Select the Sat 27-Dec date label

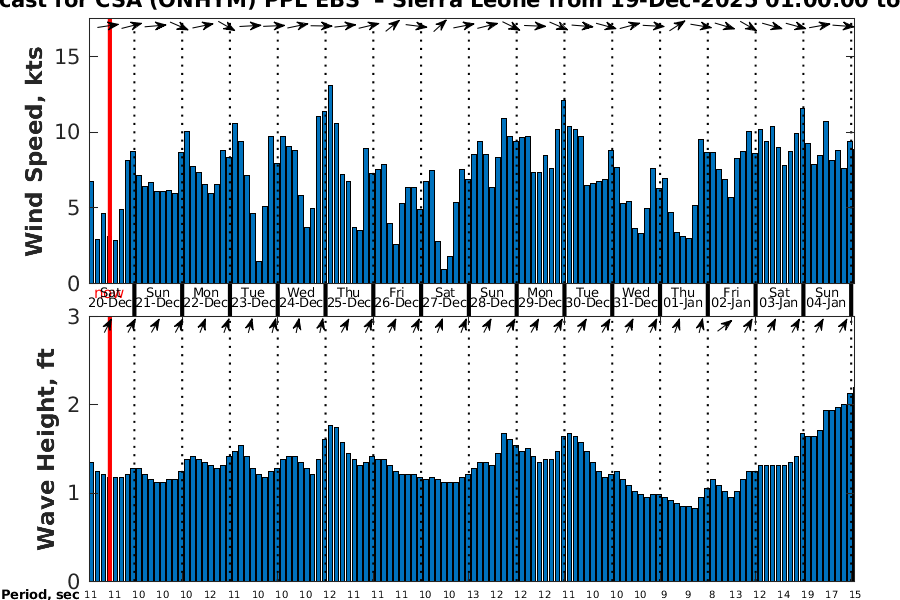(x=445, y=297)
